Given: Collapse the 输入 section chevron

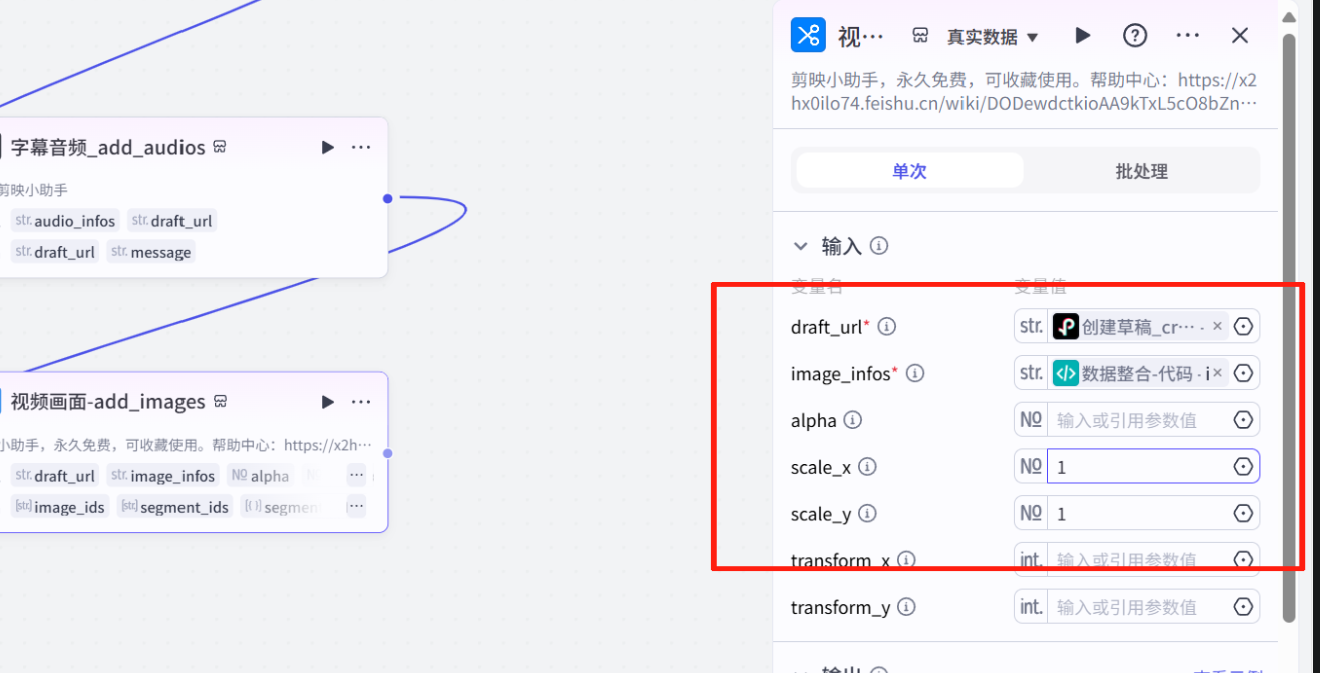Looking at the screenshot, I should click(801, 246).
